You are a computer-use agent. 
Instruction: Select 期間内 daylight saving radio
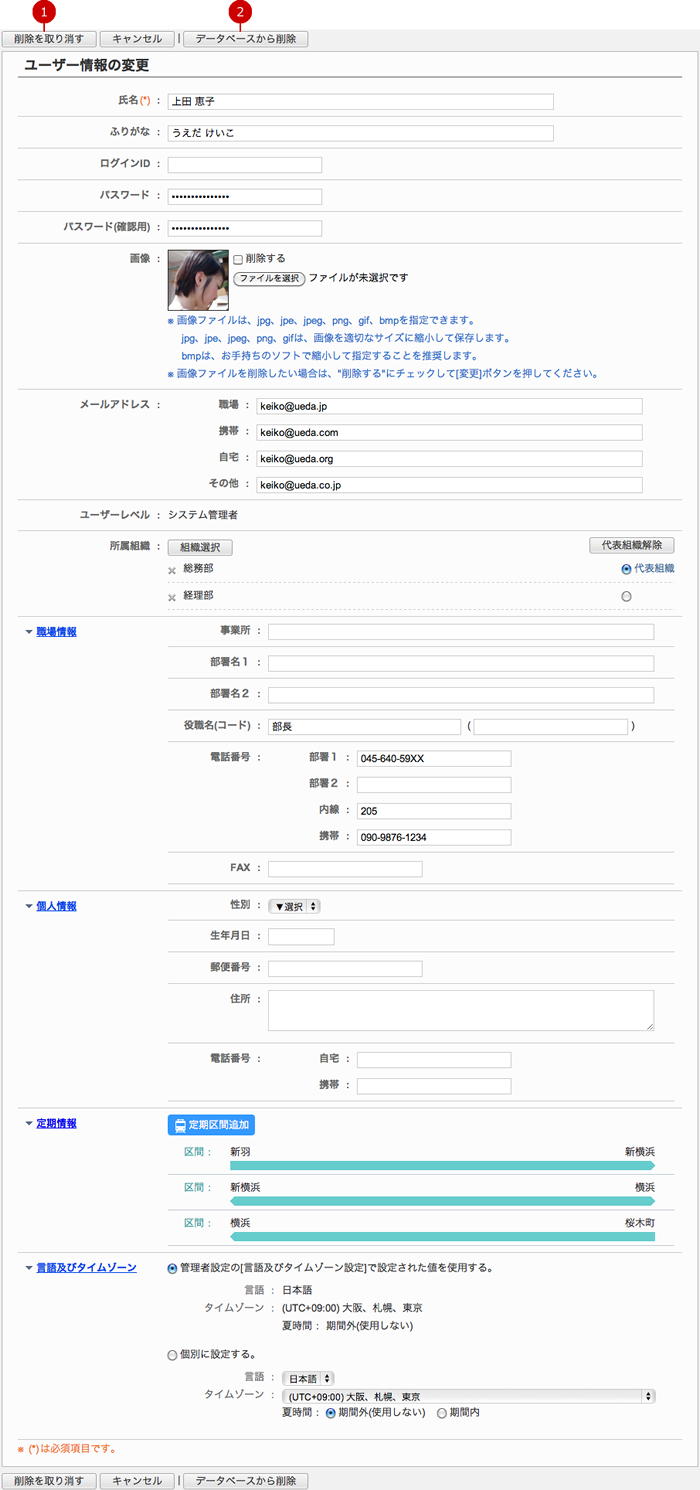(442, 1413)
